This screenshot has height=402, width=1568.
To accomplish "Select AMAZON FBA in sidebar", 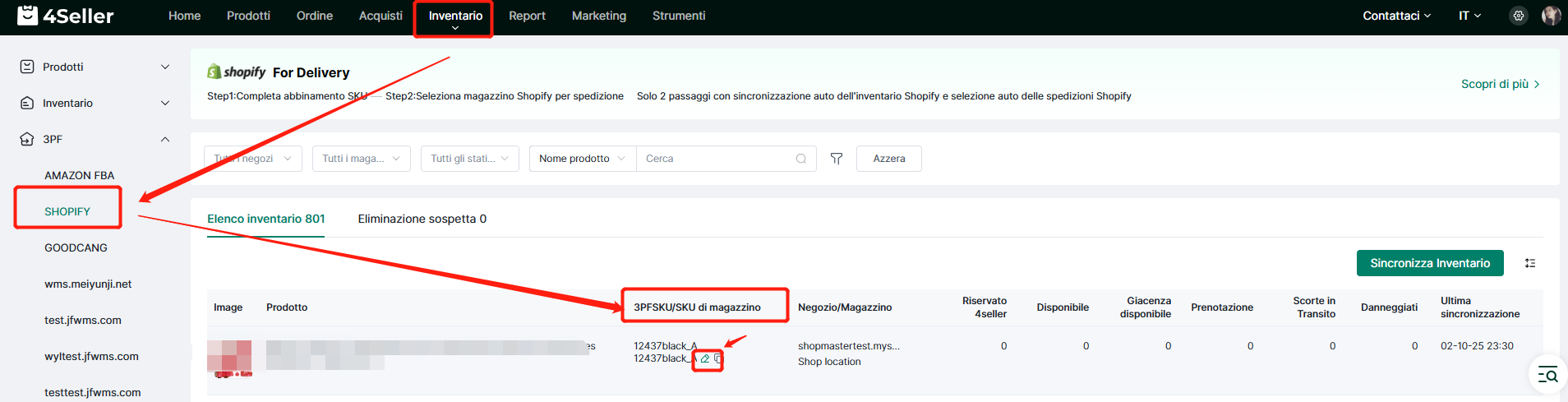I will (80, 175).
